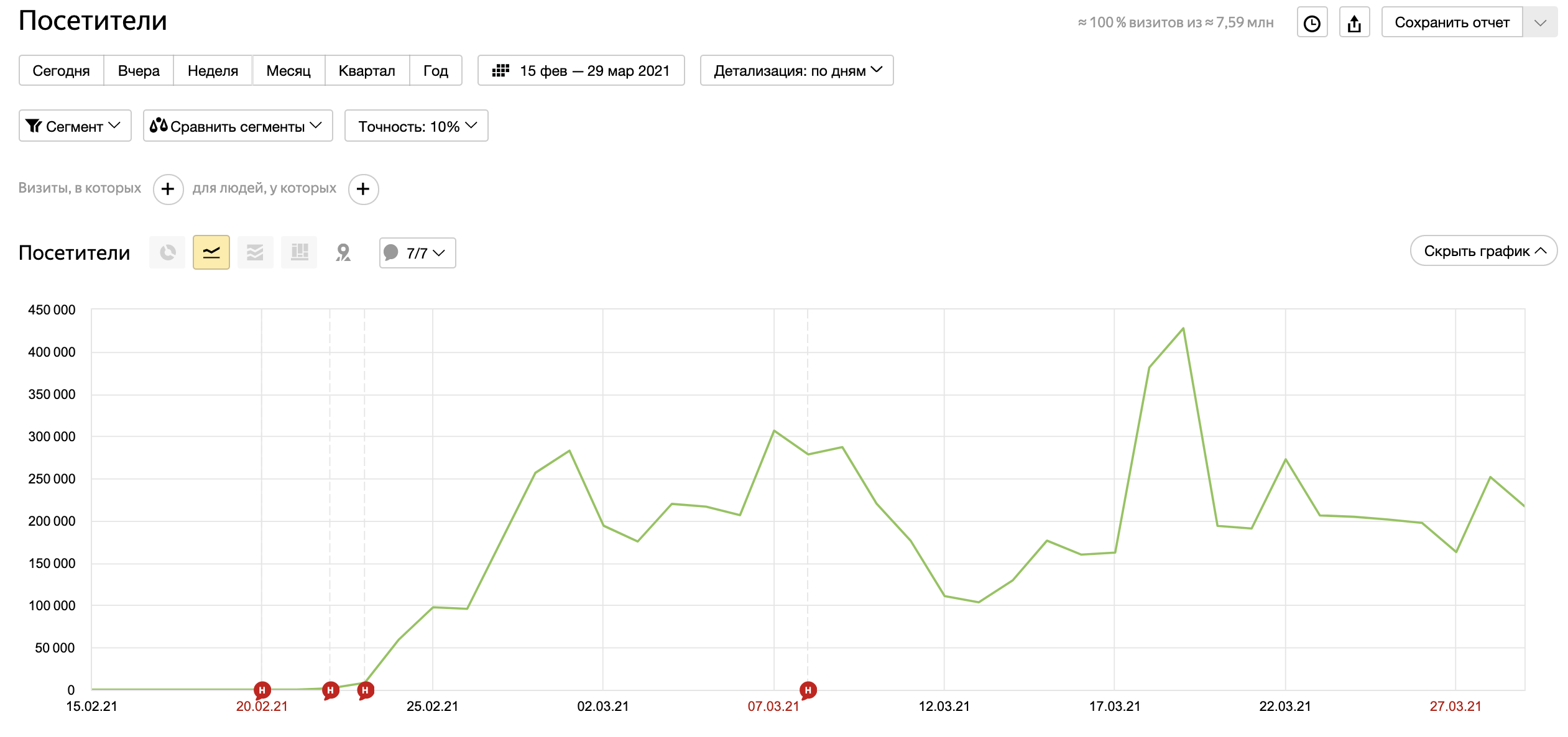Add a people condition with plus button

(x=363, y=189)
